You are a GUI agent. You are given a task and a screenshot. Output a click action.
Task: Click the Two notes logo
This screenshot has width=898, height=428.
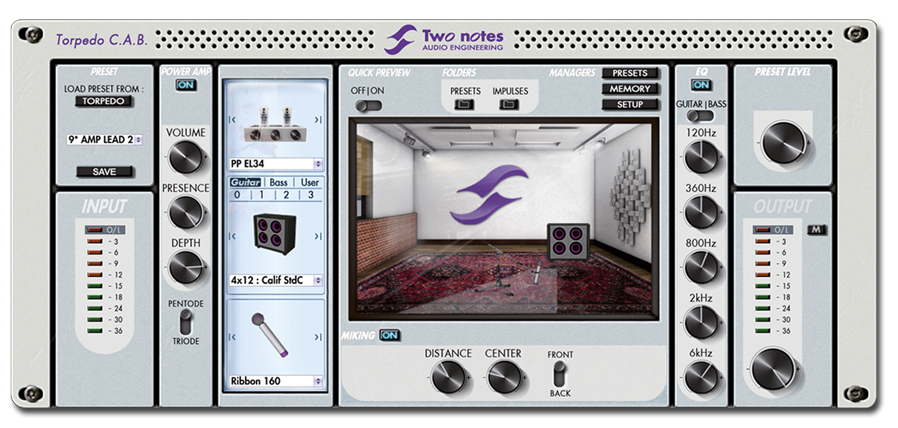click(x=445, y=39)
